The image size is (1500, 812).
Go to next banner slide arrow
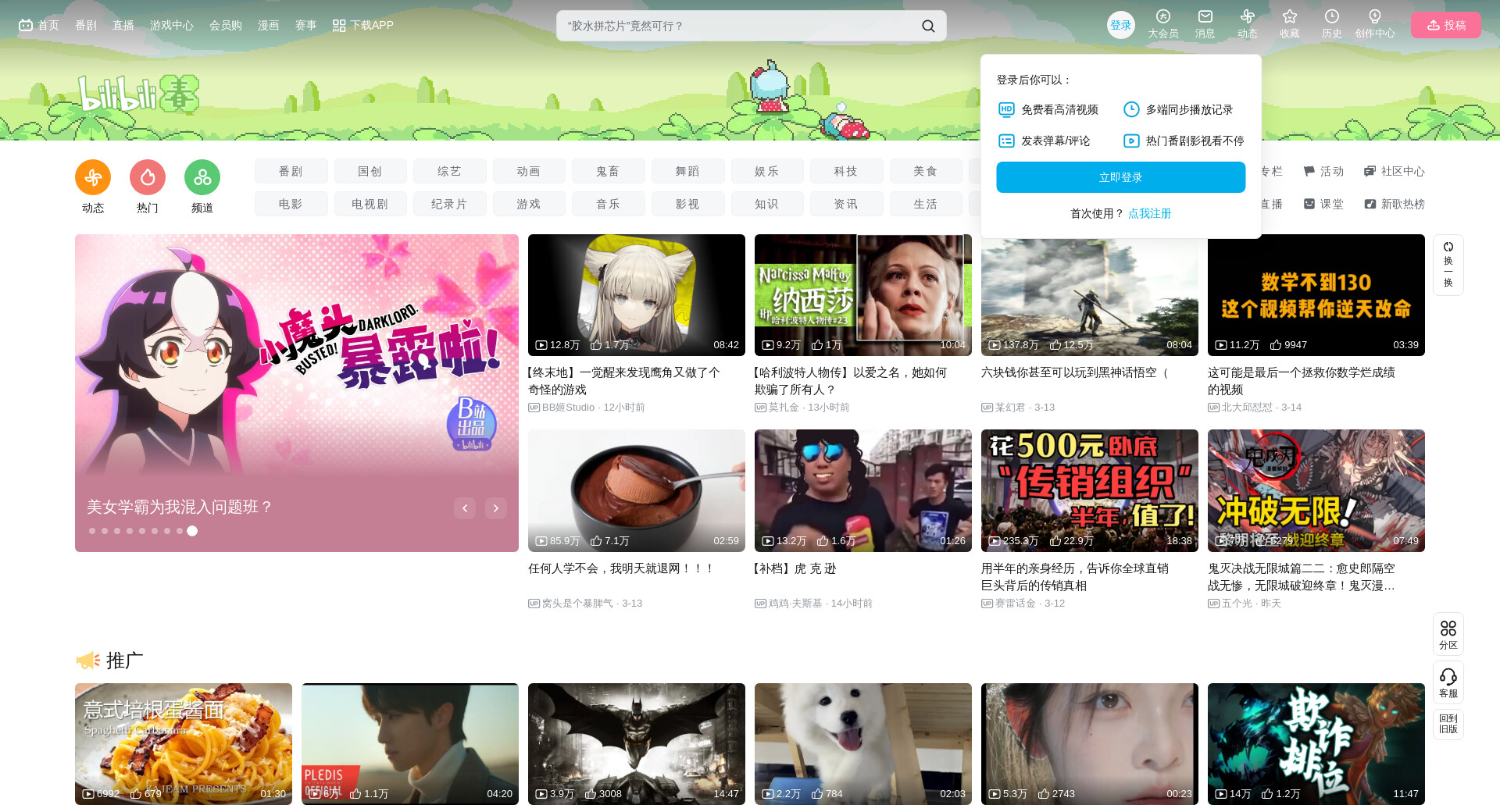496,508
